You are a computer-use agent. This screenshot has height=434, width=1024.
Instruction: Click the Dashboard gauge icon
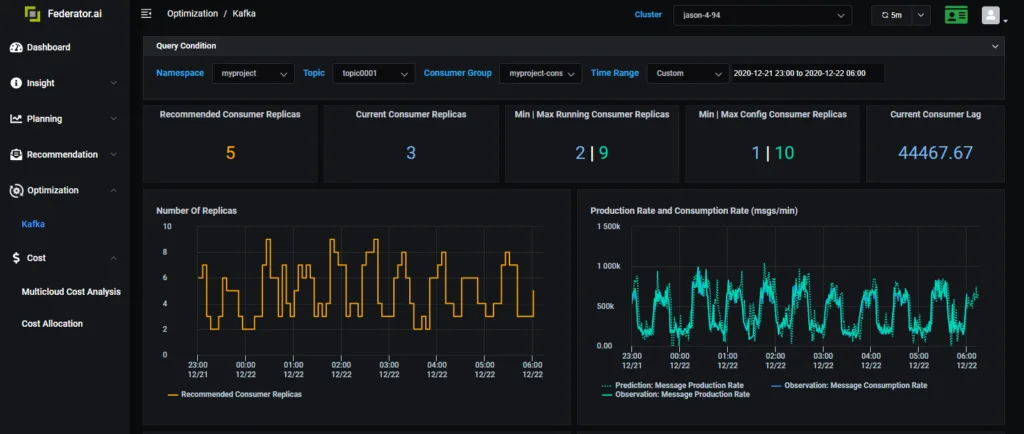tap(16, 48)
